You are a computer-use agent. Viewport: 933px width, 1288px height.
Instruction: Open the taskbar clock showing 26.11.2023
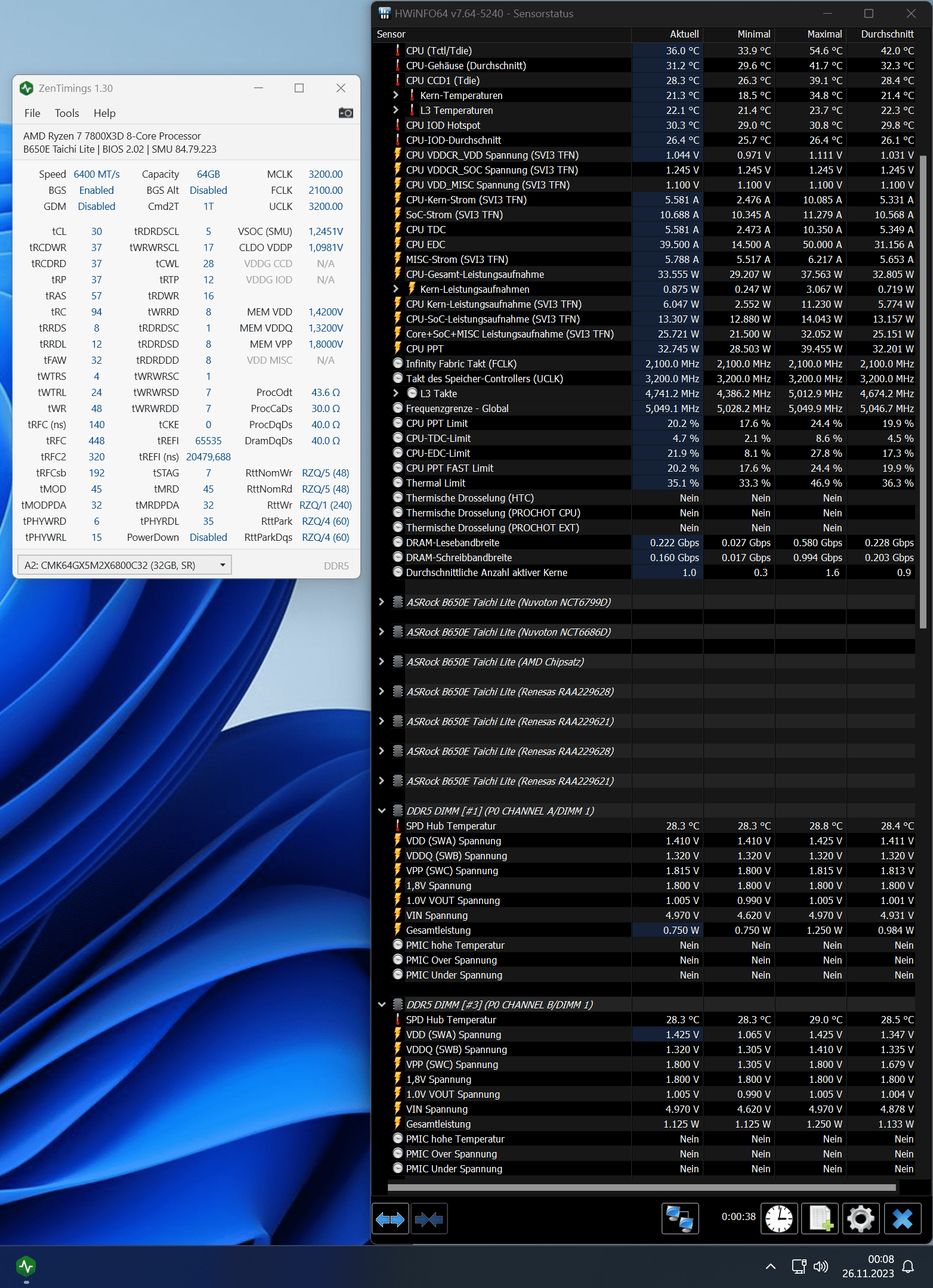click(868, 1267)
